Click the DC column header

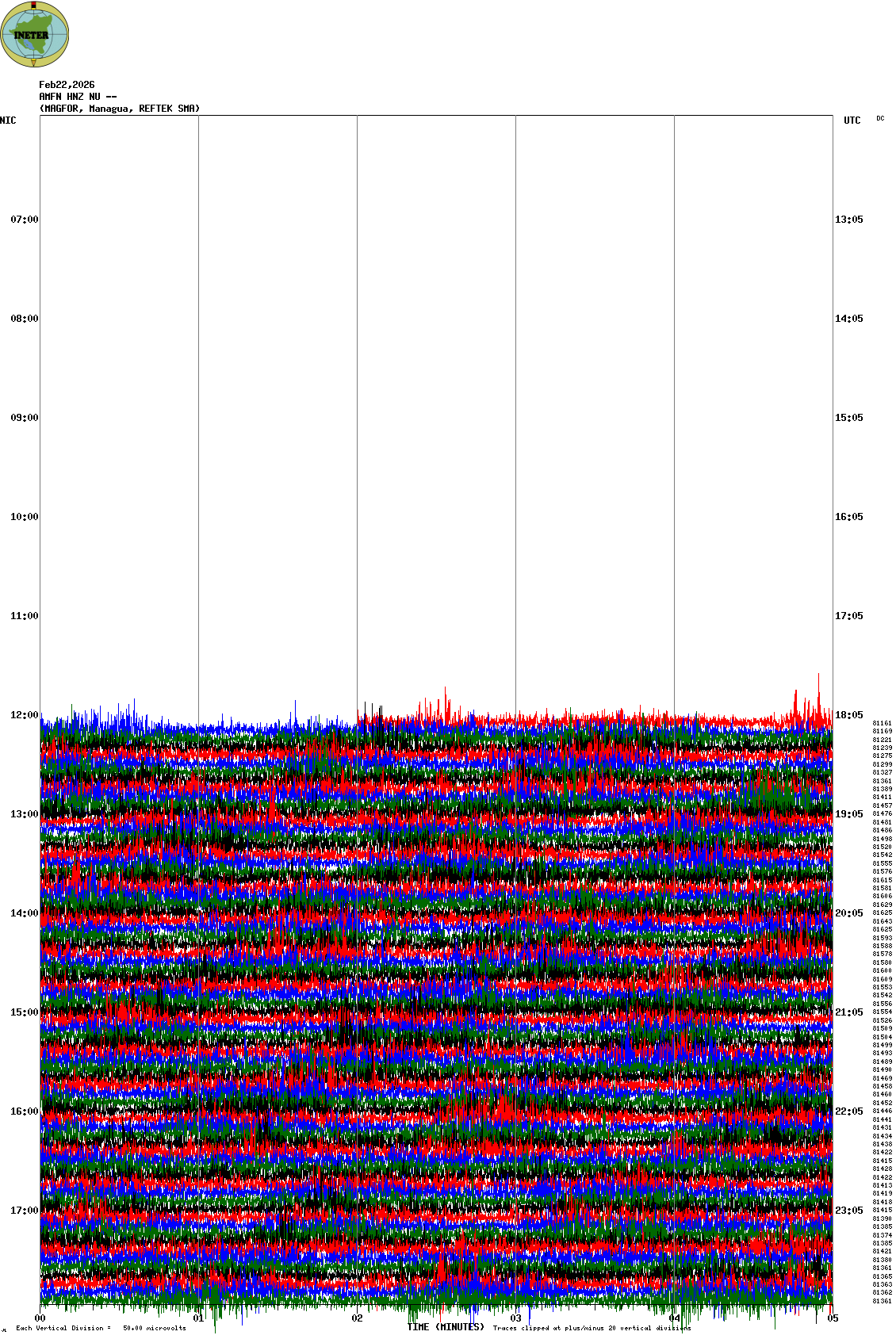pos(880,118)
